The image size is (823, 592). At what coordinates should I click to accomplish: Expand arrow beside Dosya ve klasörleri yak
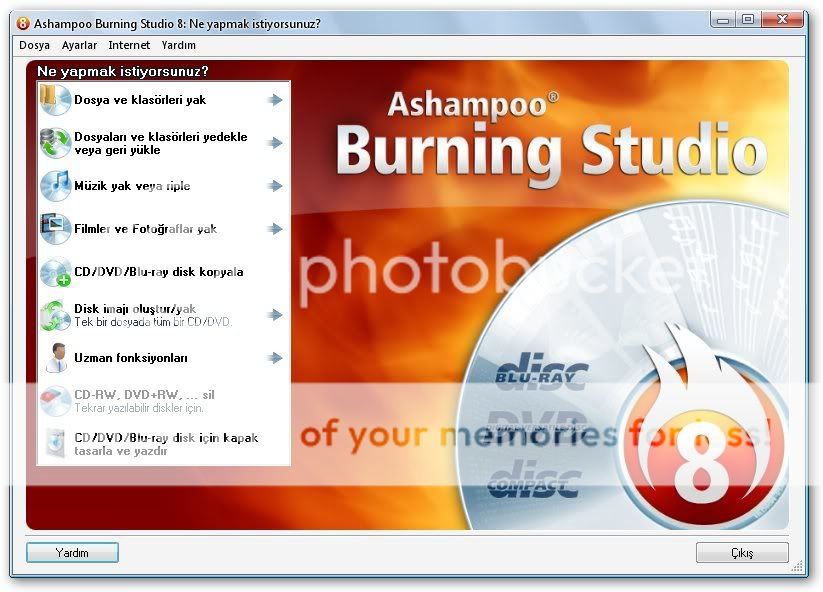[x=275, y=100]
